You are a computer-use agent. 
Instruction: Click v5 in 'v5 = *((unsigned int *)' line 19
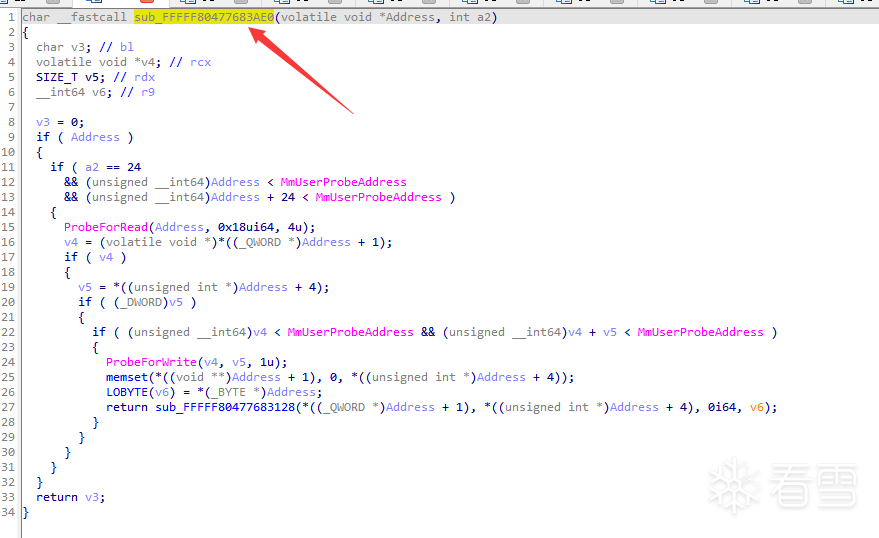point(85,287)
